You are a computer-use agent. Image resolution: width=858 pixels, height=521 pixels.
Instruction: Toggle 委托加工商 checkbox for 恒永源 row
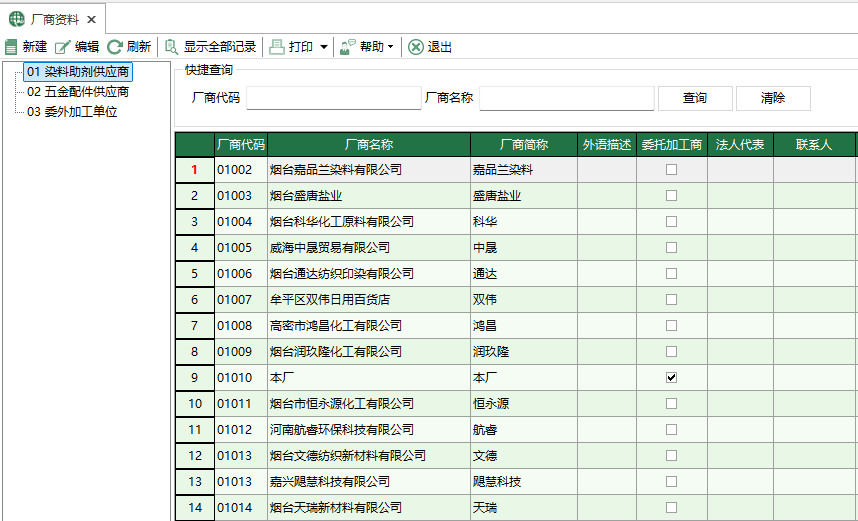[x=671, y=403]
